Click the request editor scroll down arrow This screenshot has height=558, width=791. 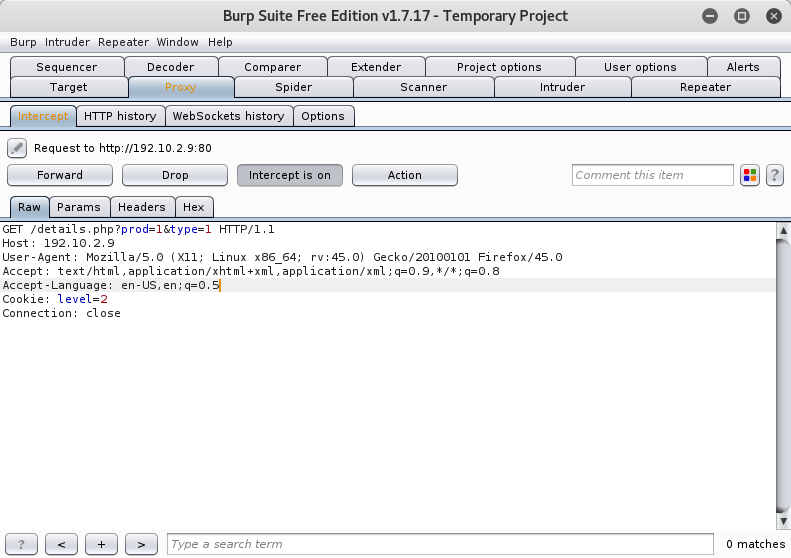783,521
